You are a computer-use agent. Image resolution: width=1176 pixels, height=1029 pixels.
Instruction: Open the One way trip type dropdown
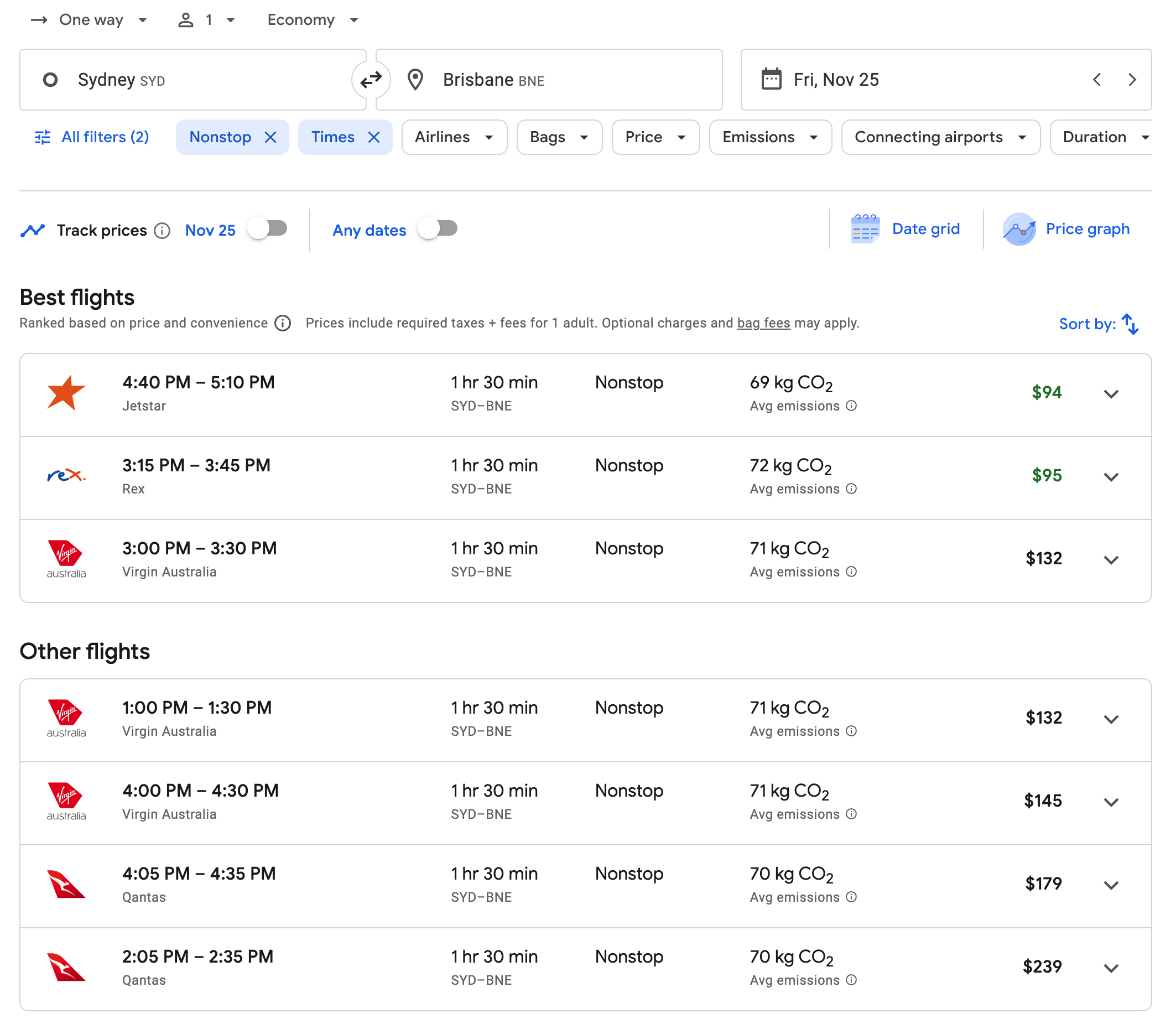[90, 20]
